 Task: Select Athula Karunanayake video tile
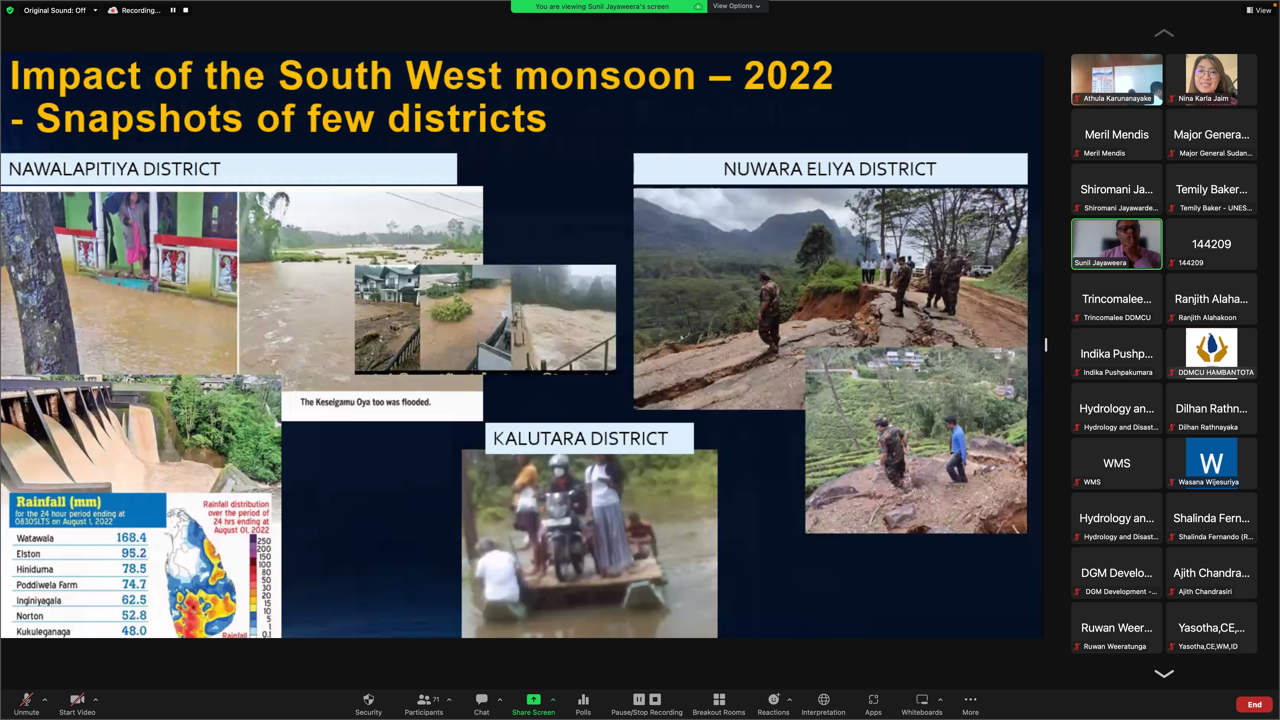coord(1117,79)
